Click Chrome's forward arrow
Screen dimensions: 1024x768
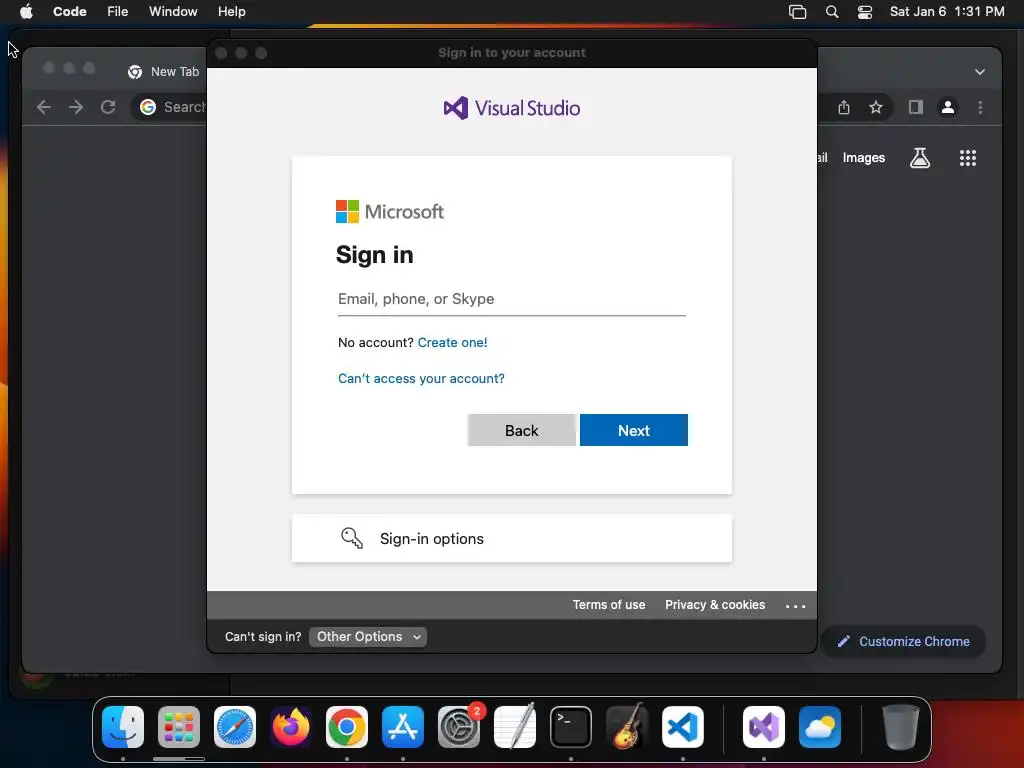coord(76,107)
